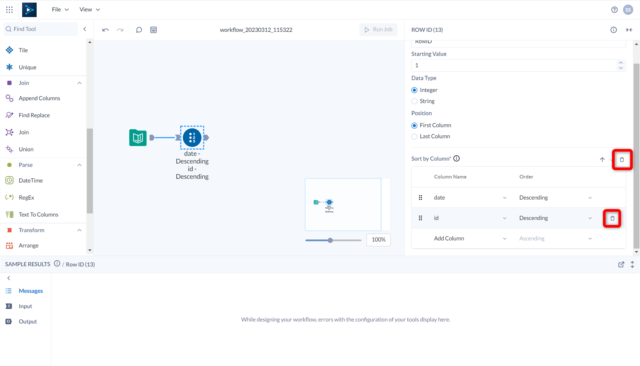Image resolution: width=640 pixels, height=366 pixels.
Task: Select Last Column position
Action: pos(414,136)
